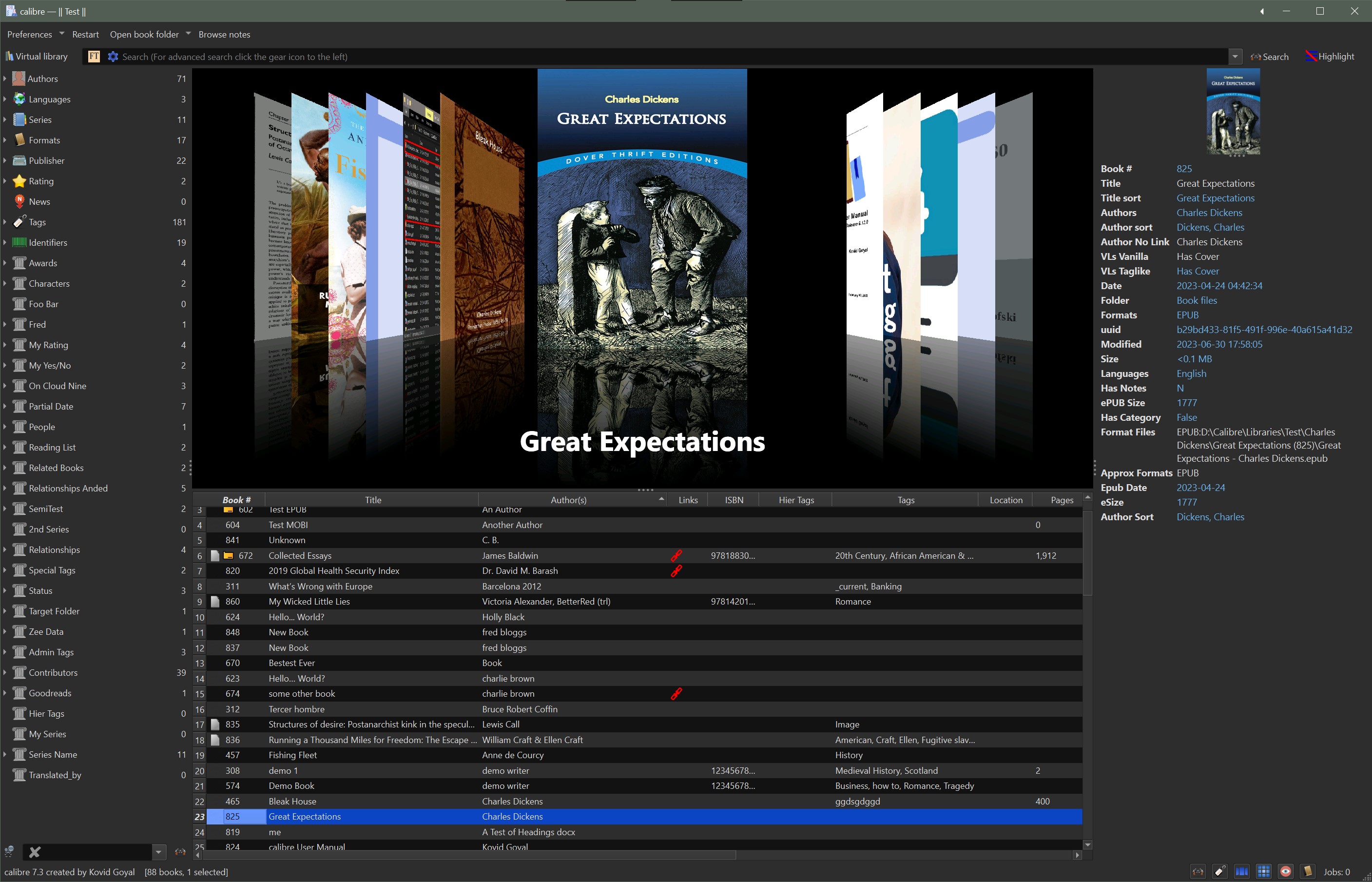Open the Book files folder link

(1196, 300)
